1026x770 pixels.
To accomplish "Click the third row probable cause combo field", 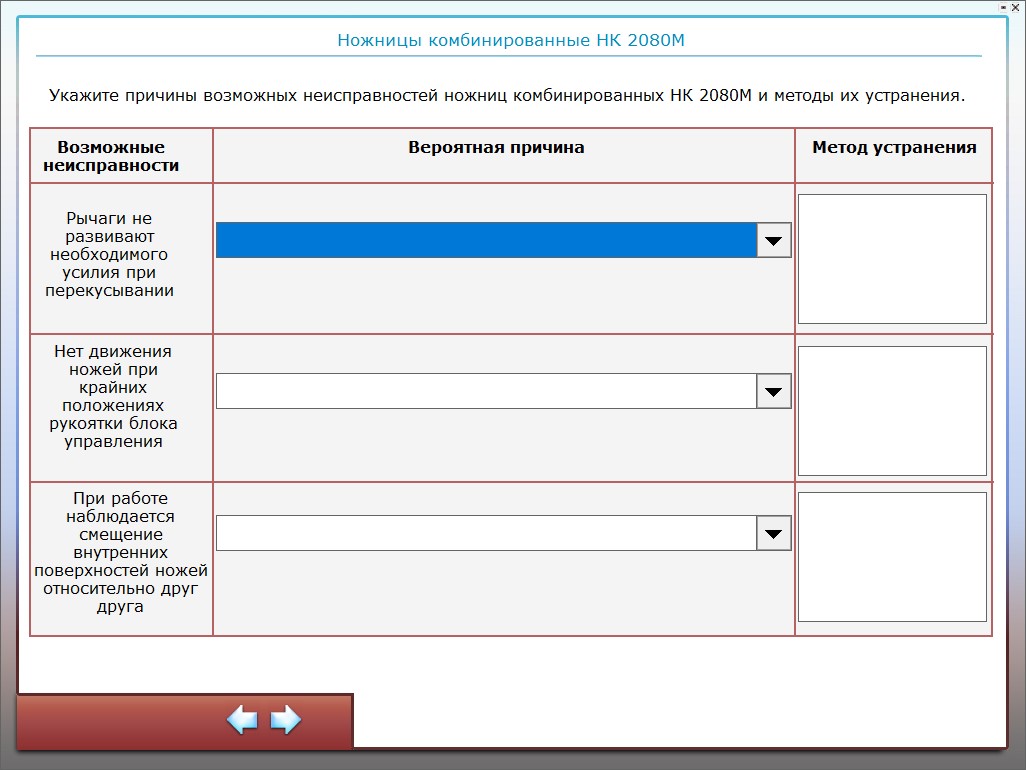I will tap(486, 533).
